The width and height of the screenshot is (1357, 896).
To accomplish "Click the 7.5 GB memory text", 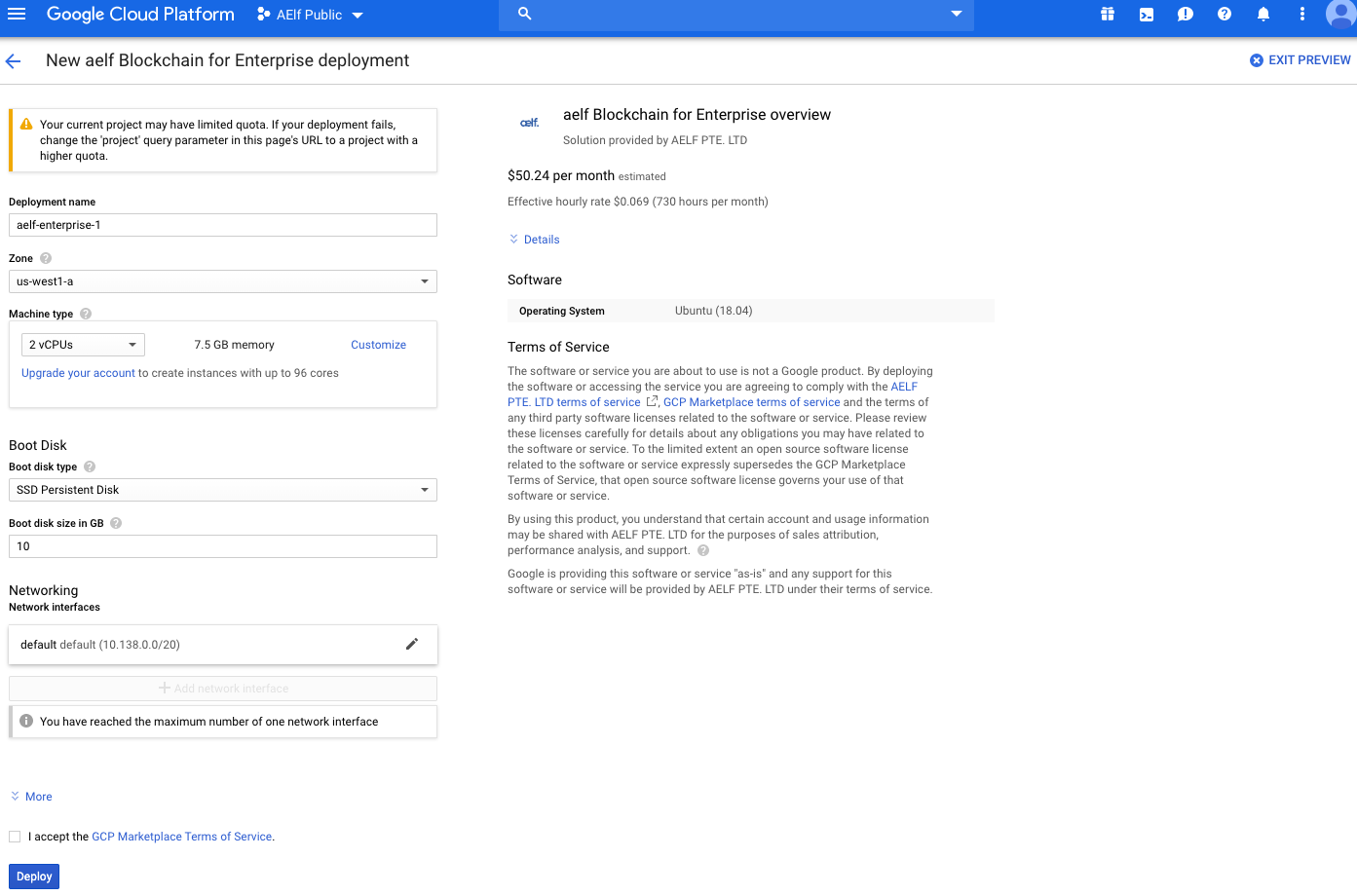I will click(235, 345).
